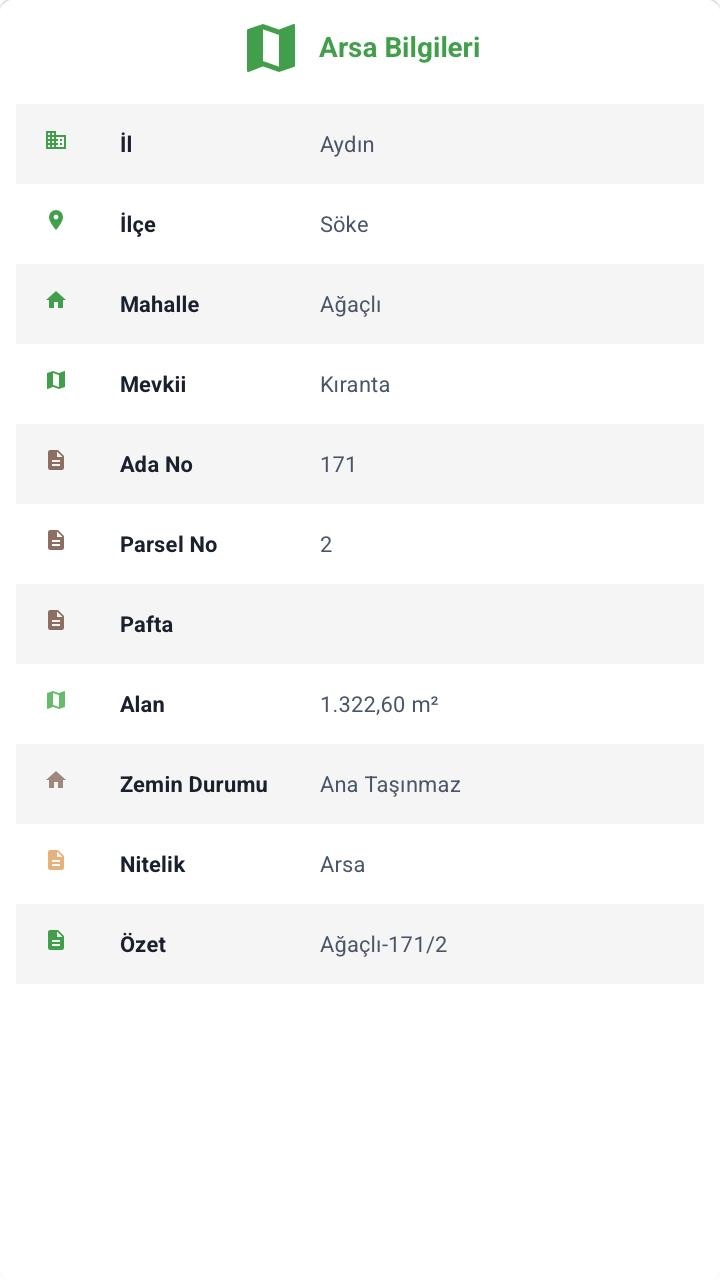Click the document icon beside Ada No
The height and width of the screenshot is (1280, 720).
point(56,460)
